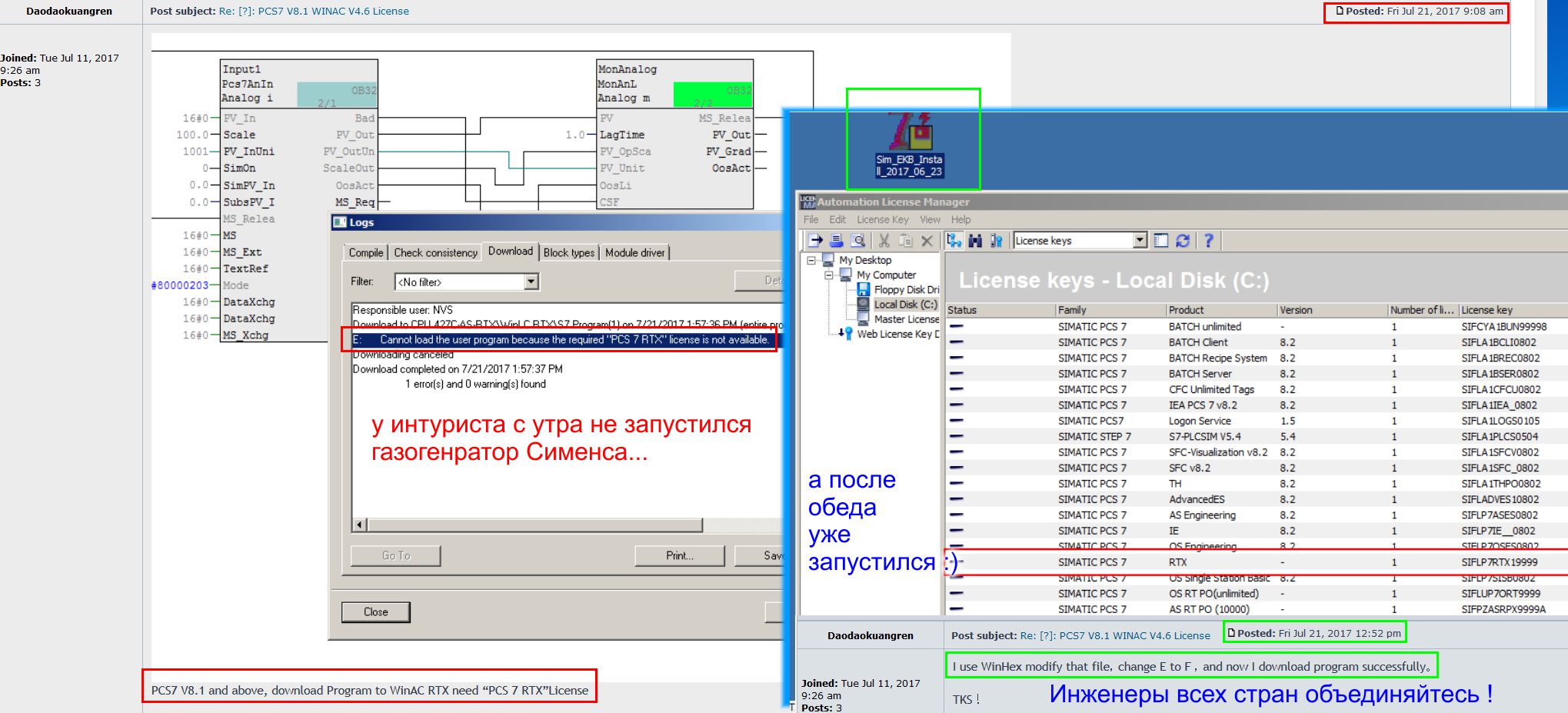
Task: Click the Print... button in Logs
Action: 679,555
